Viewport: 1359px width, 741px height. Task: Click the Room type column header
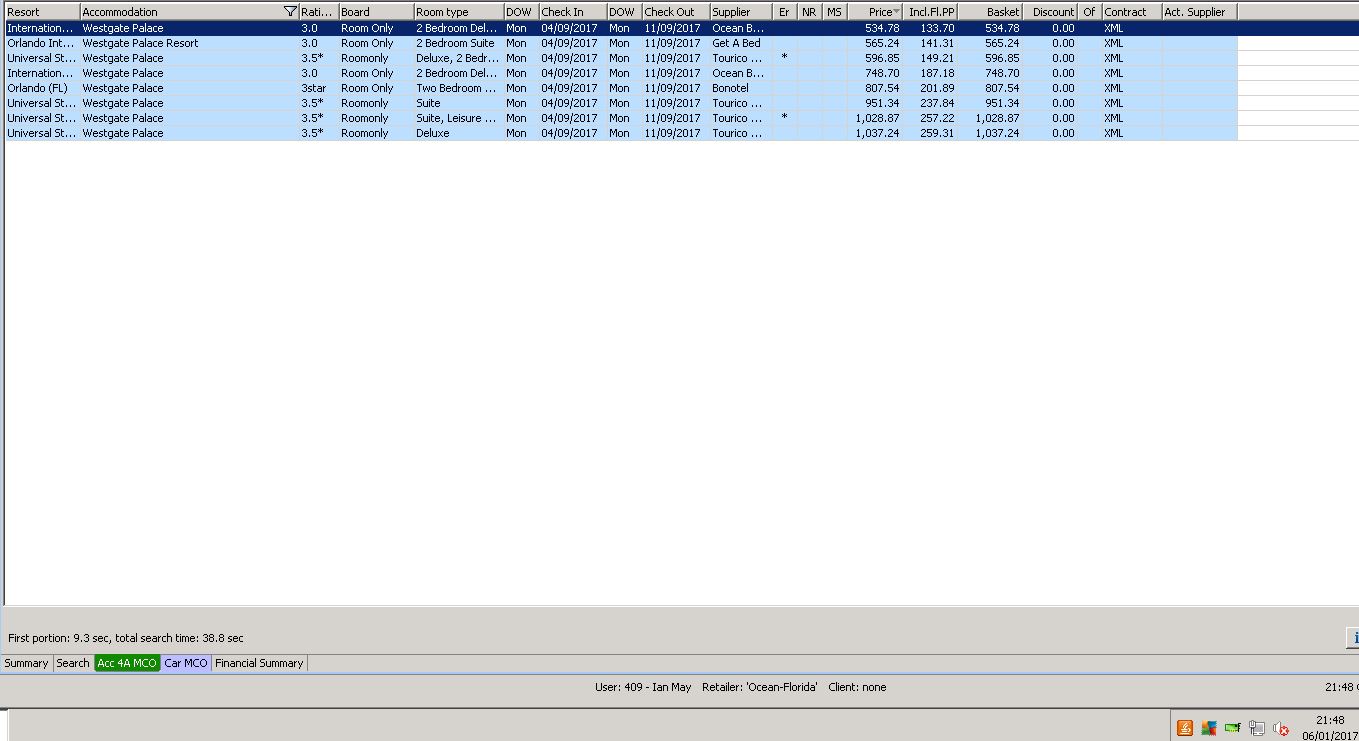click(459, 12)
